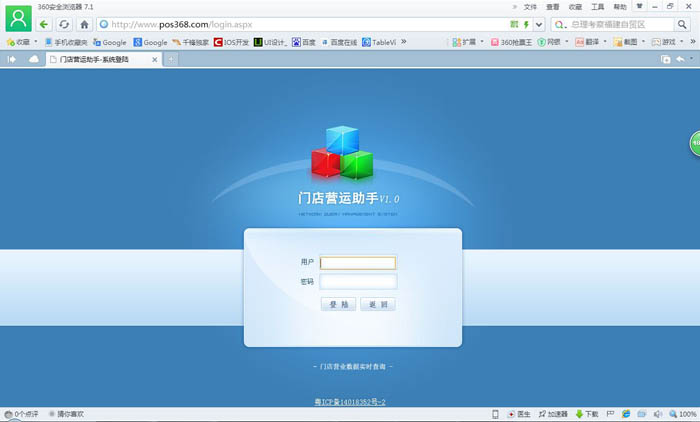Reload the page with the refresh icon
This screenshot has height=422, width=700.
(x=64, y=24)
